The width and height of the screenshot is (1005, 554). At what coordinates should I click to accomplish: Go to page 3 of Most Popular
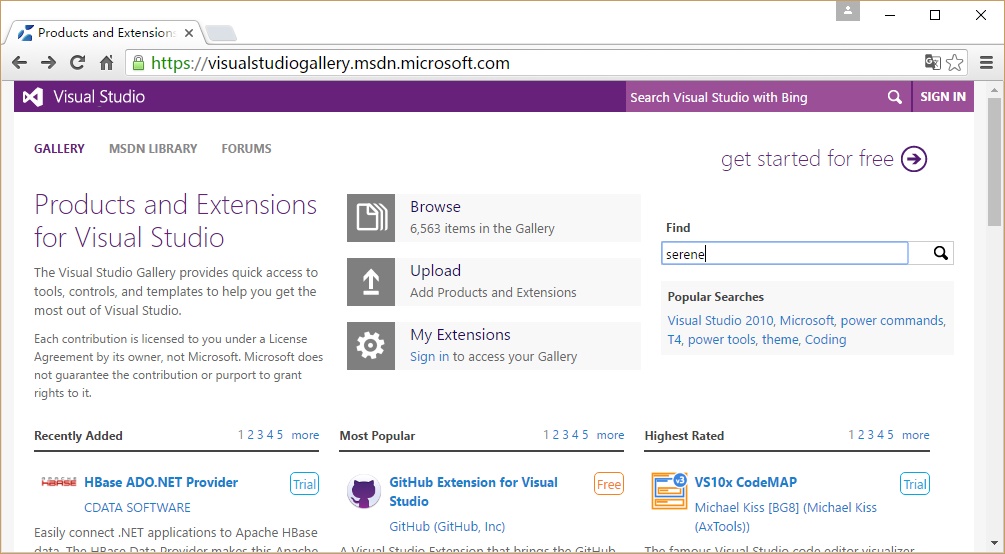[565, 435]
